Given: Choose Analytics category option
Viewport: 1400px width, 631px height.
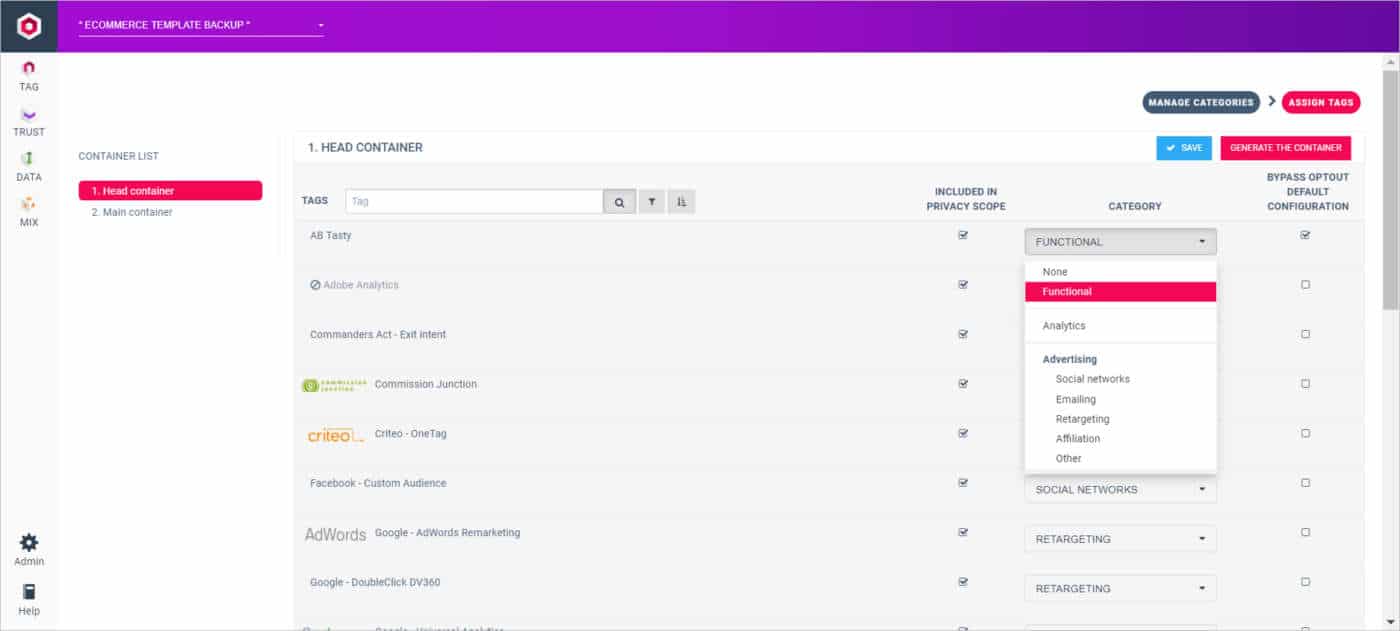Looking at the screenshot, I should point(1120,326).
